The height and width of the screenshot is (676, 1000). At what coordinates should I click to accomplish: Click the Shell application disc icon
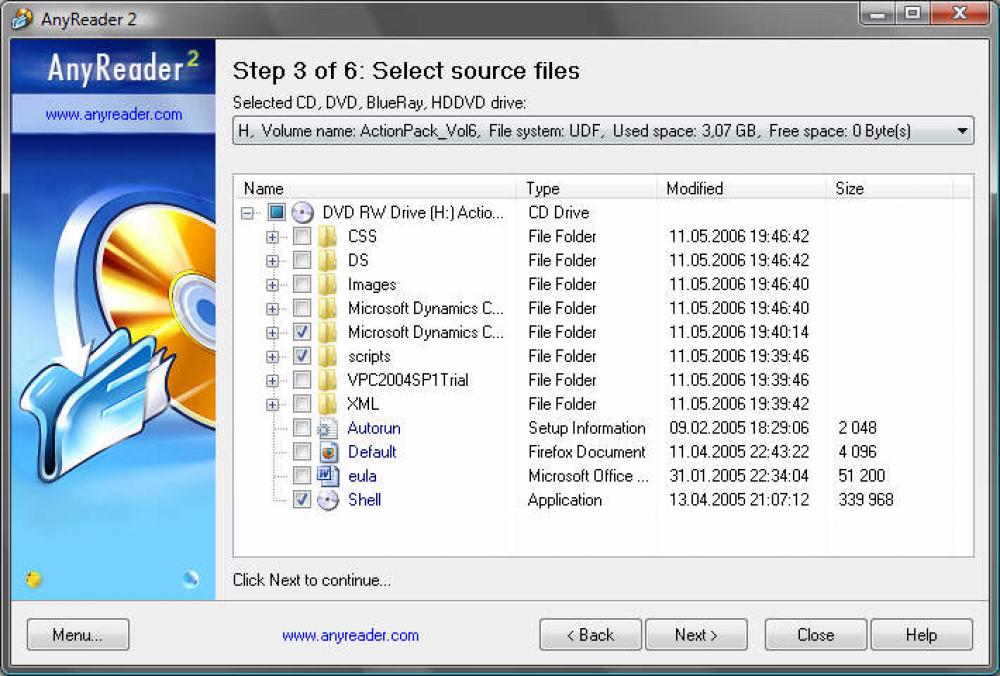[328, 500]
